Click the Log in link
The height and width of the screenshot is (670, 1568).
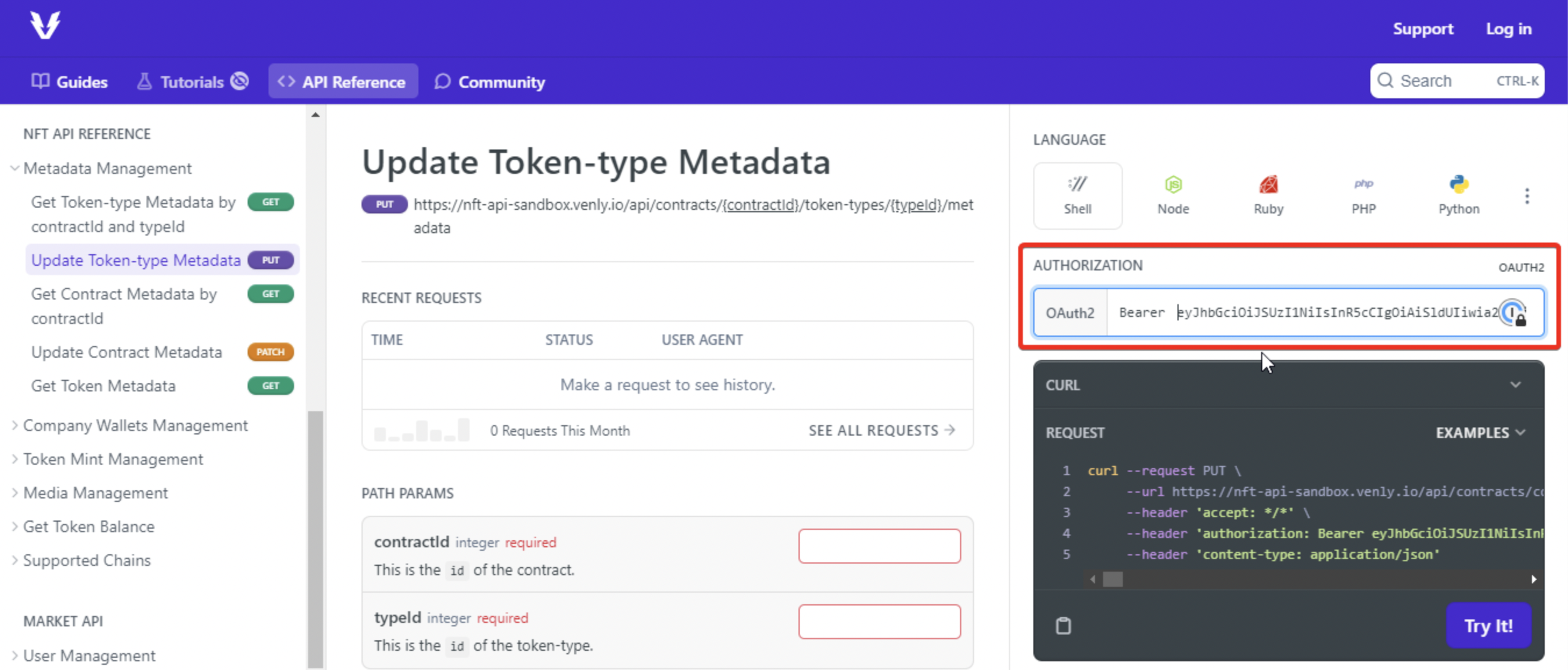[1508, 28]
